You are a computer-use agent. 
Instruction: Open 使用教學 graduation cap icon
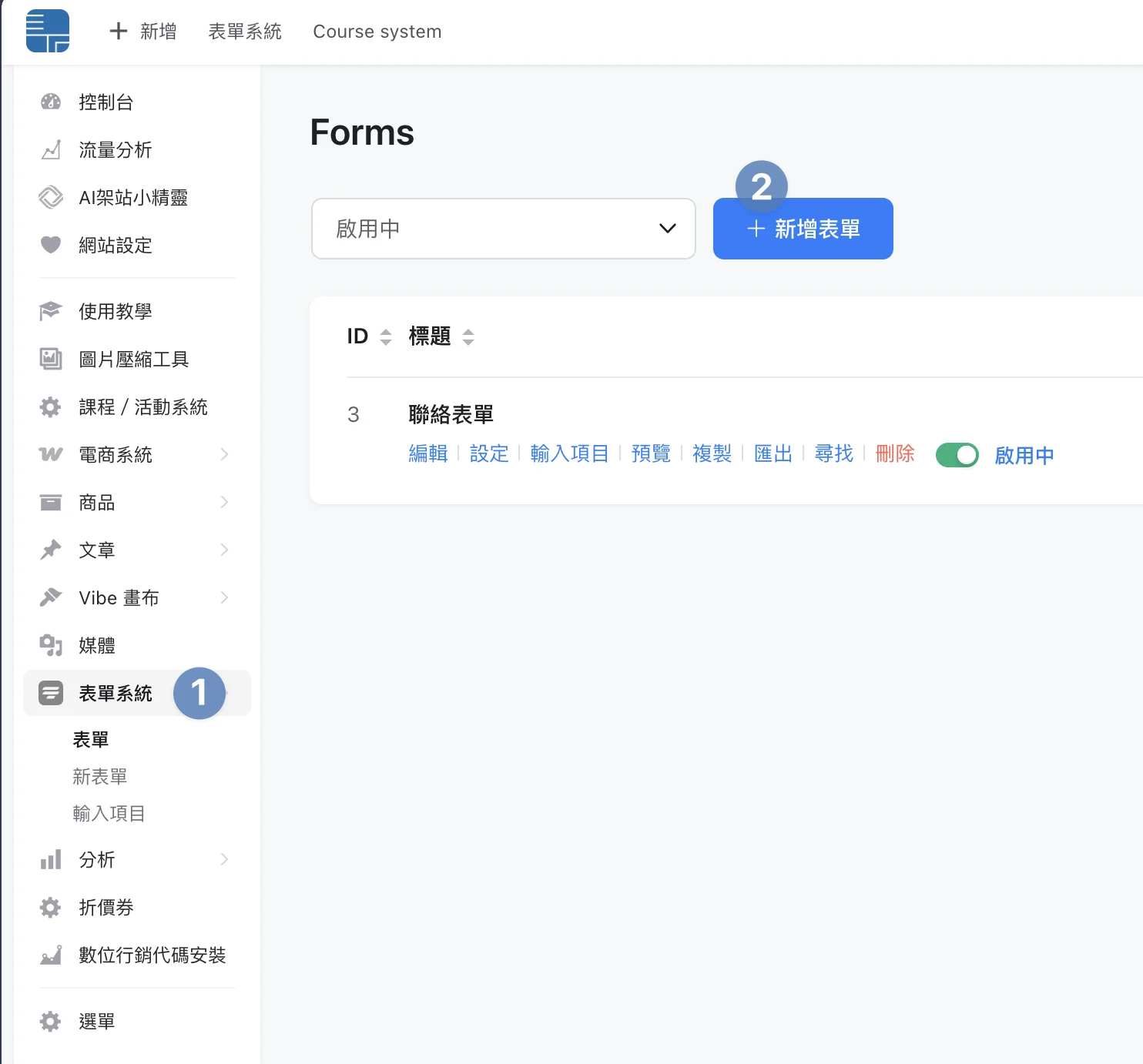(x=51, y=311)
